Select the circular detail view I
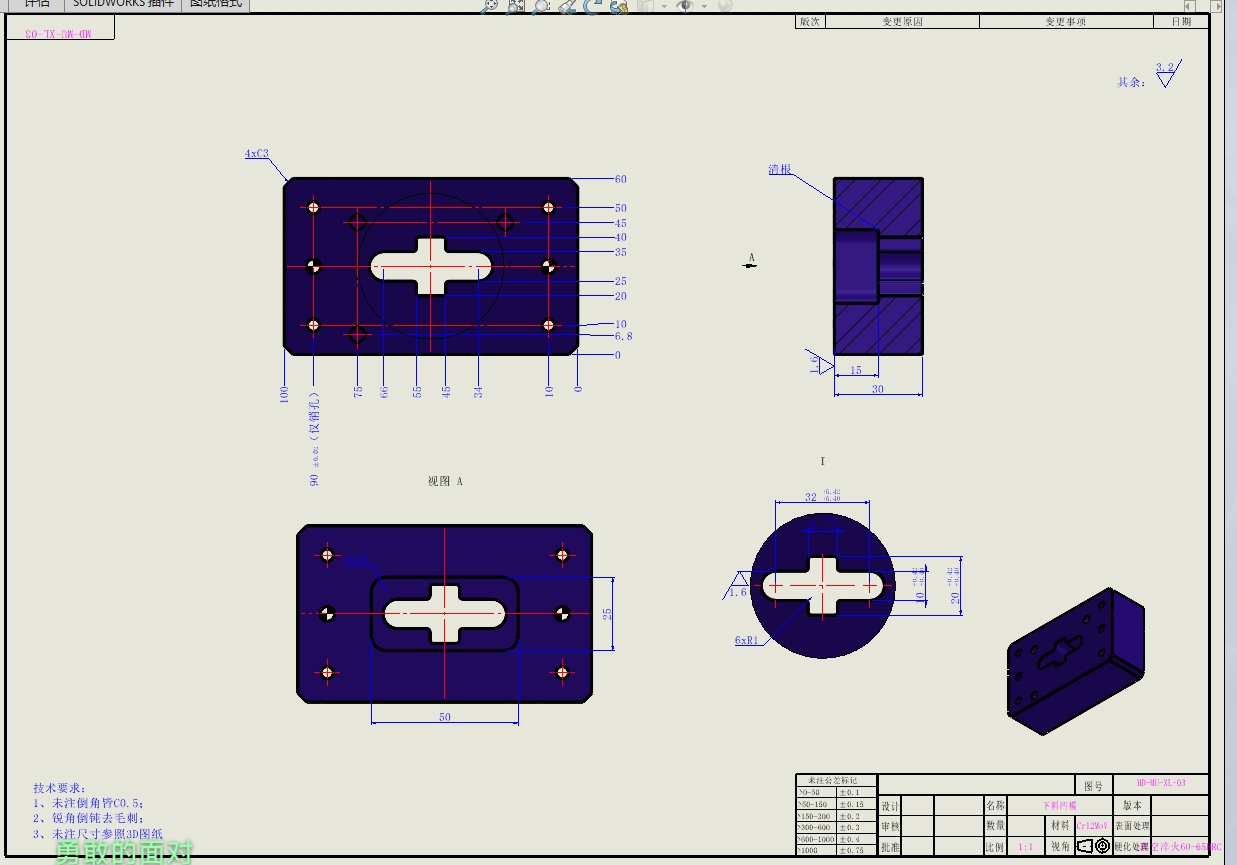The width and height of the screenshot is (1237, 865). tap(822, 586)
